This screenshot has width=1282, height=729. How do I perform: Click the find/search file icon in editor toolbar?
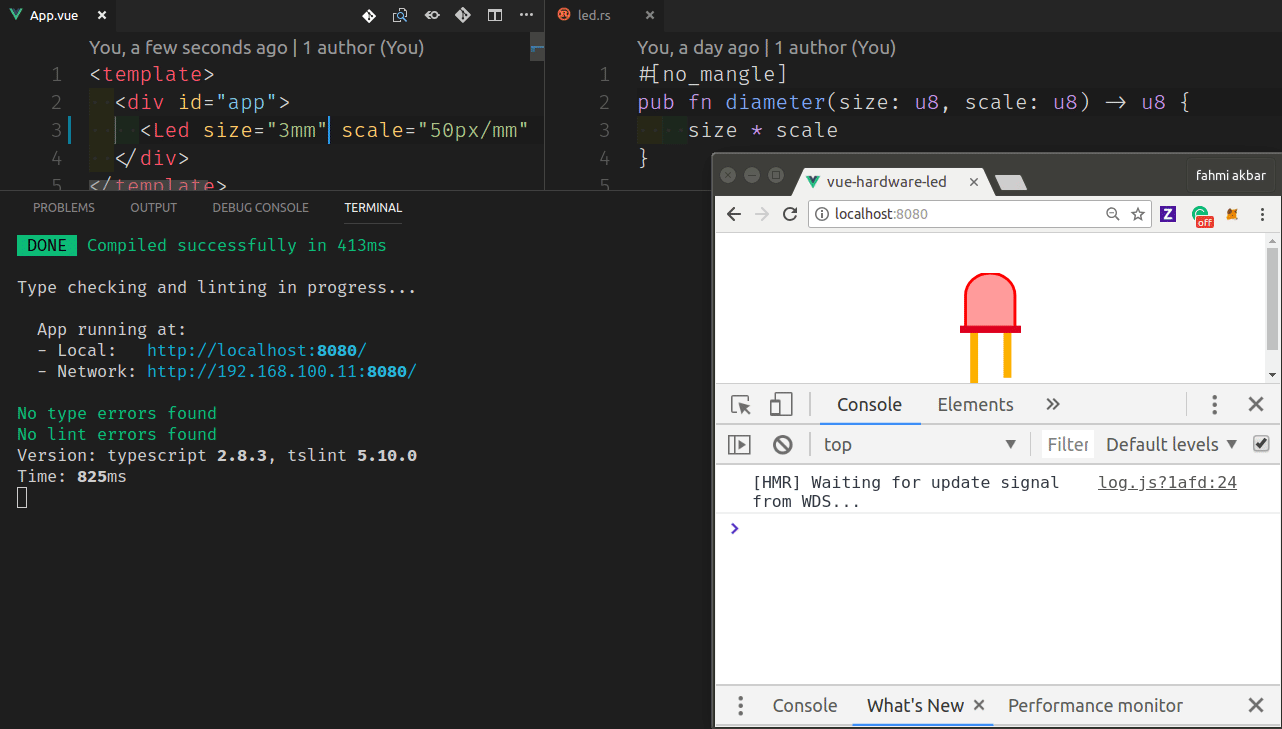400,15
